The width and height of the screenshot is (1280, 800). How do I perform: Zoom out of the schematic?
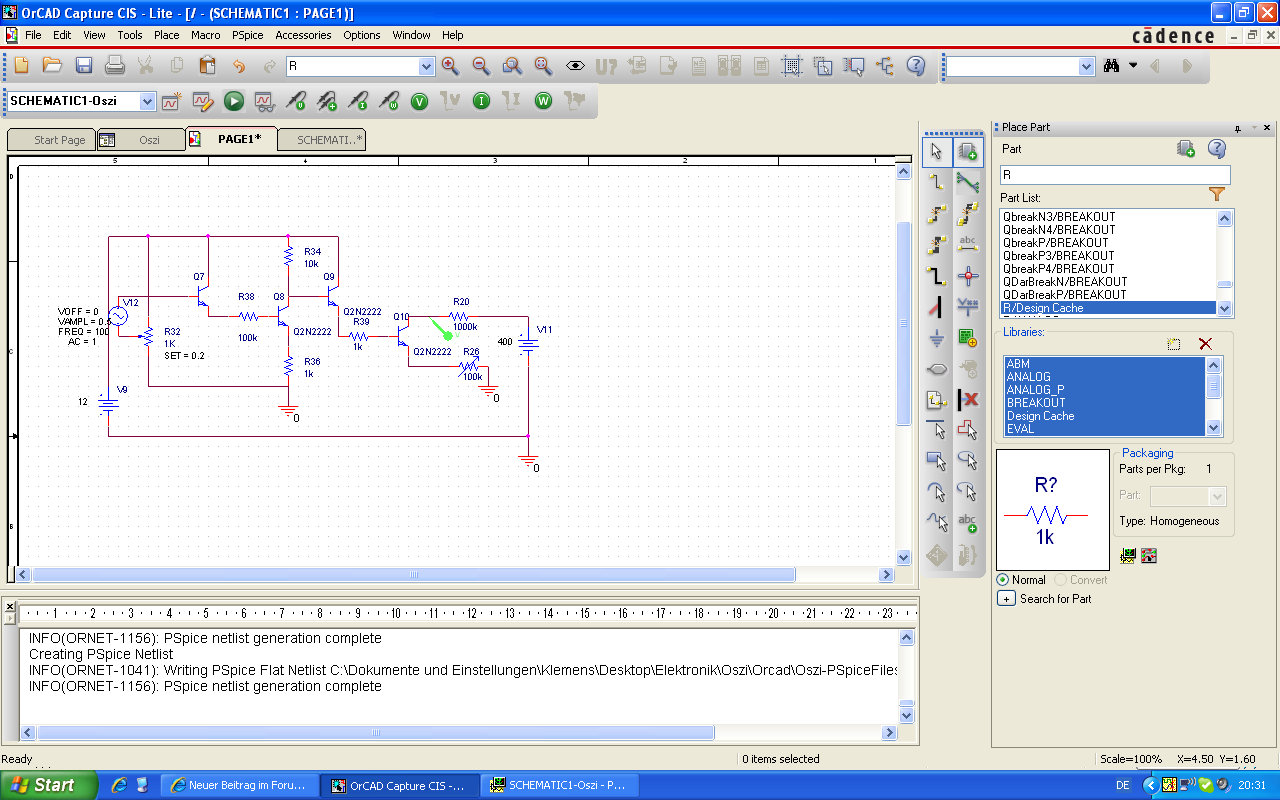tap(482, 66)
